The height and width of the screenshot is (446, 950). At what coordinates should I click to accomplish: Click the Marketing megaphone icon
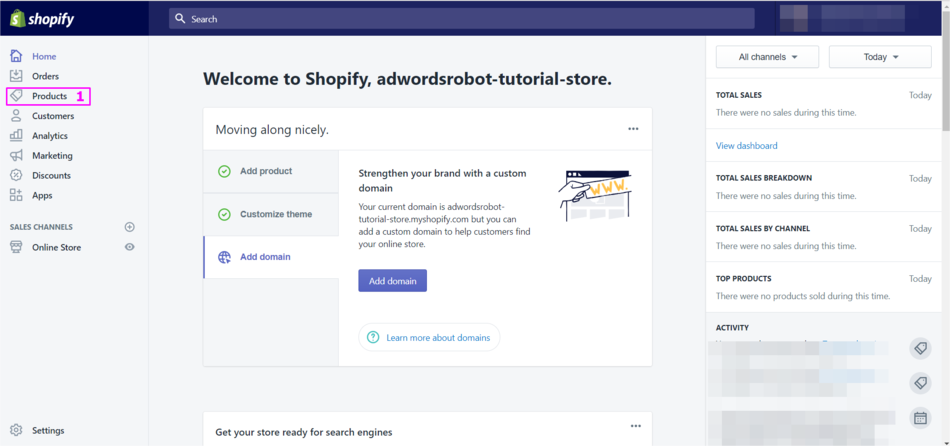(x=16, y=156)
